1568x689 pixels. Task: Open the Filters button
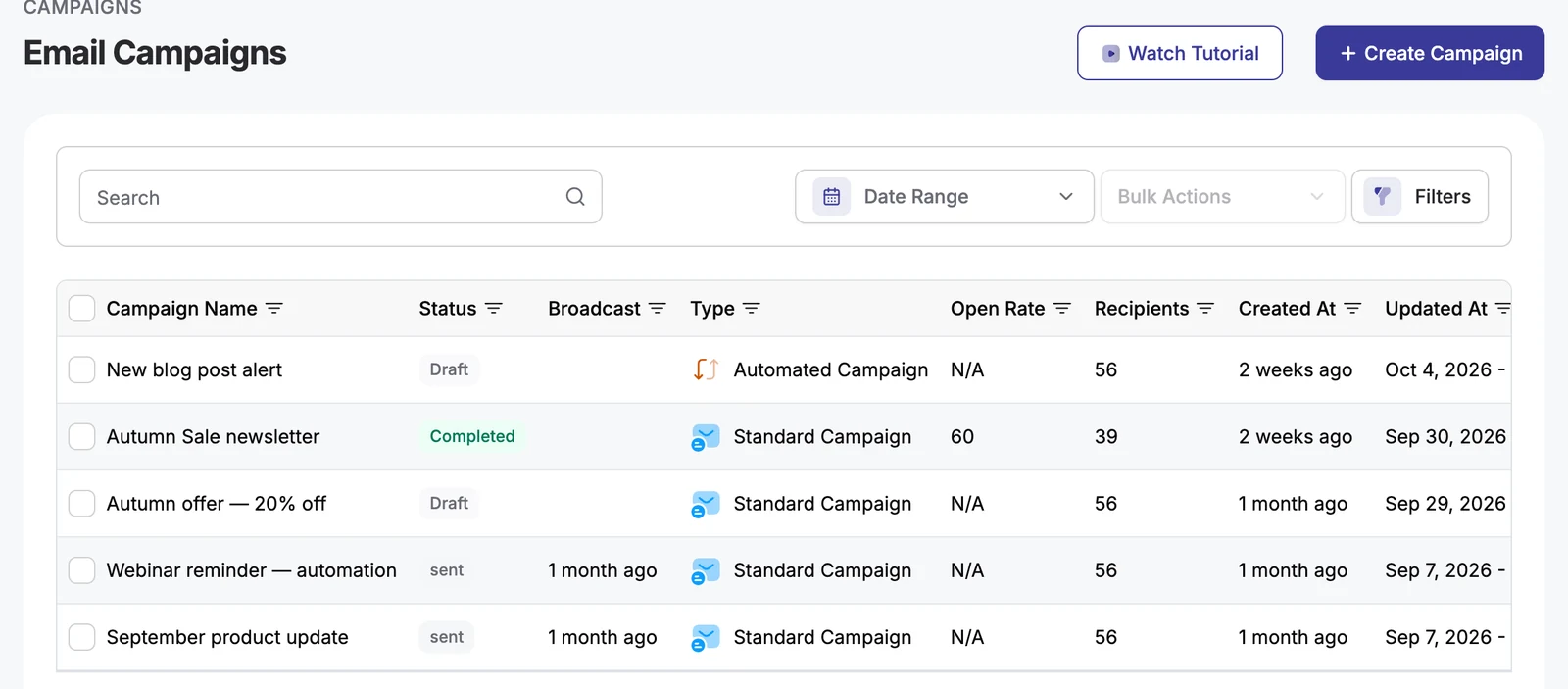[1420, 197]
